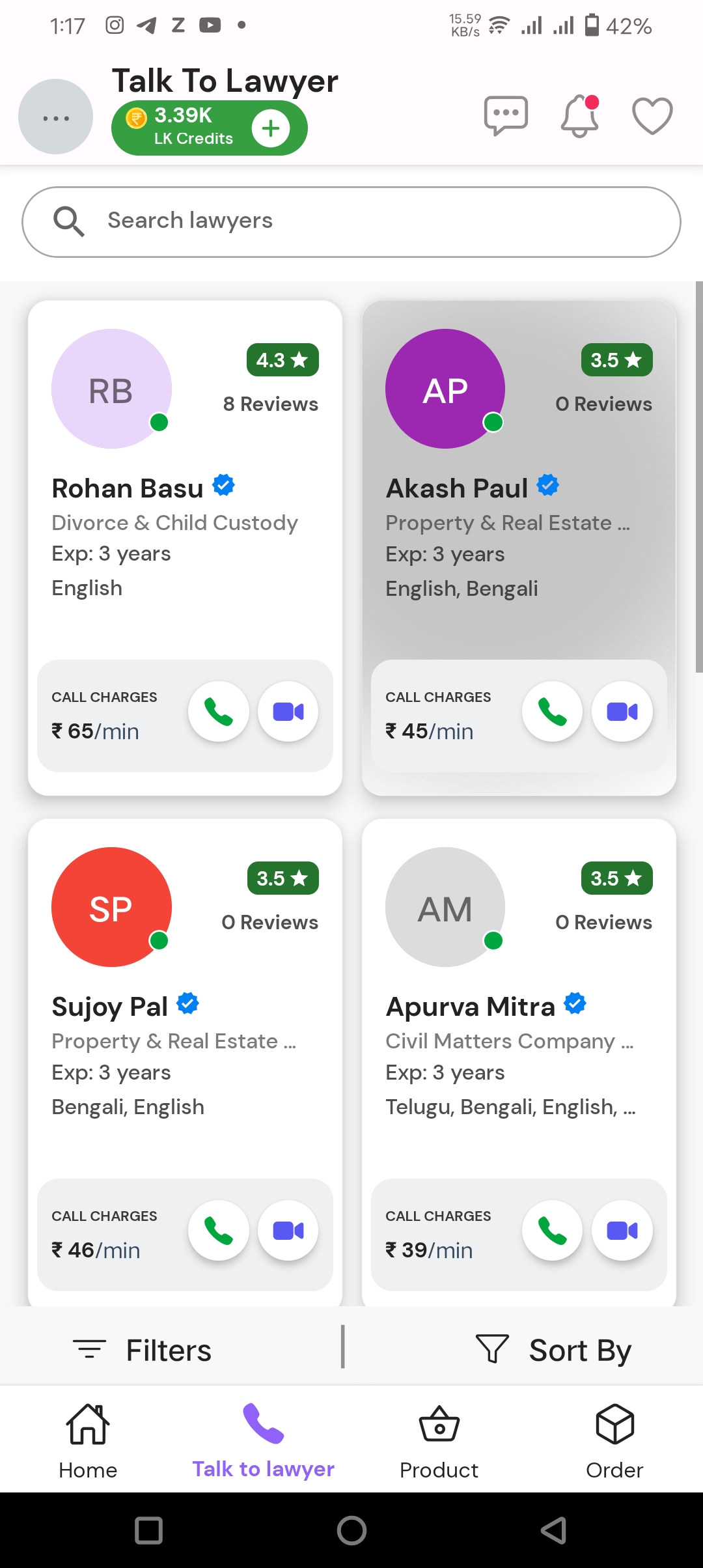
Task: Start voice call with Akash Paul
Action: point(553,712)
